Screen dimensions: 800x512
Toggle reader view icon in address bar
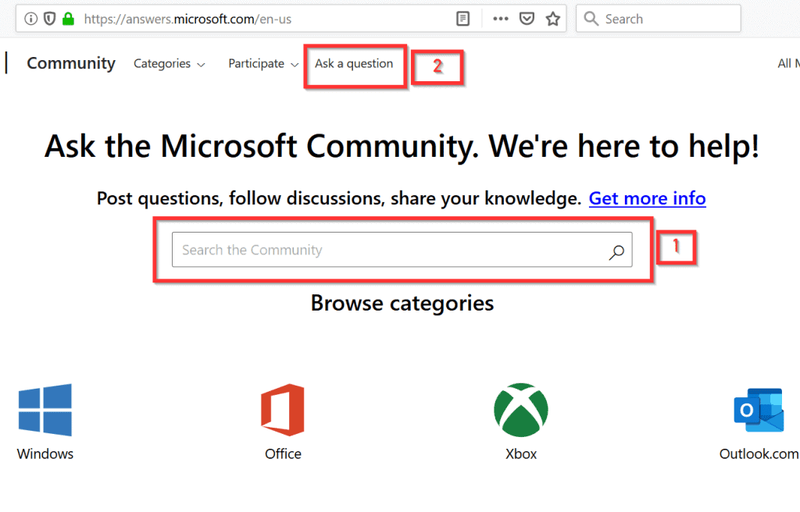tap(463, 19)
